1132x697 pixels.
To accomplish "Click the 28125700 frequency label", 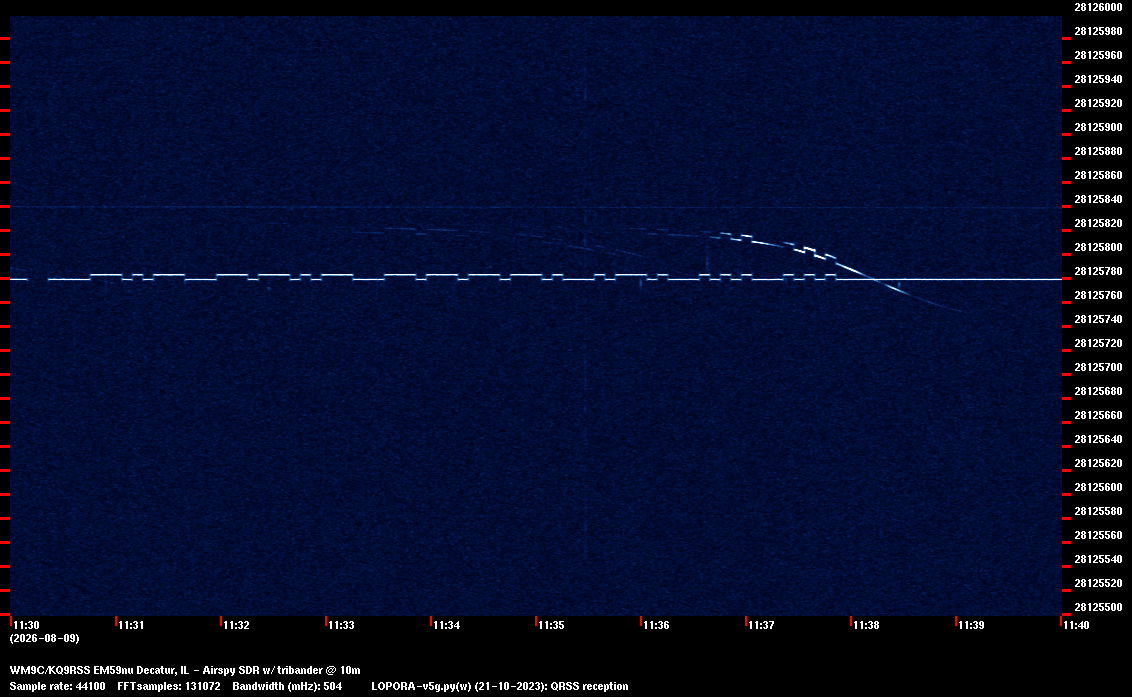I will [x=1098, y=367].
